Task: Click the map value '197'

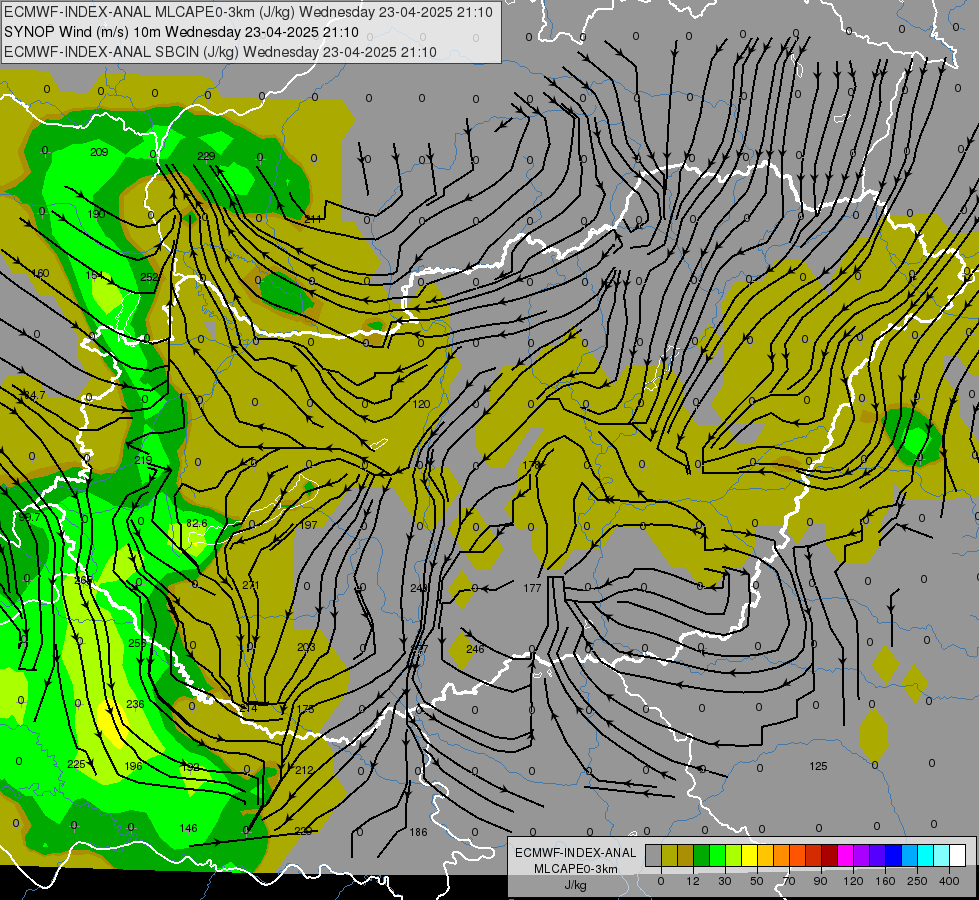Action: click(308, 525)
